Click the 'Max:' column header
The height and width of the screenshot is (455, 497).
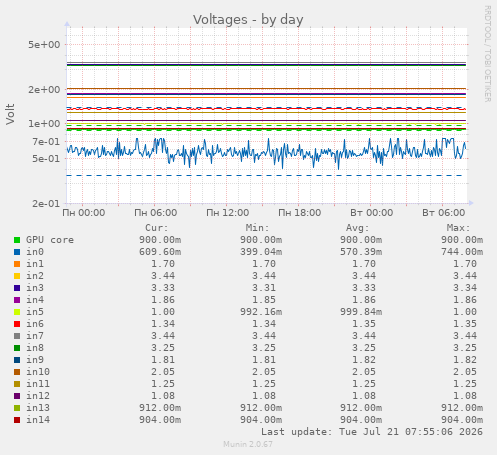point(458,228)
